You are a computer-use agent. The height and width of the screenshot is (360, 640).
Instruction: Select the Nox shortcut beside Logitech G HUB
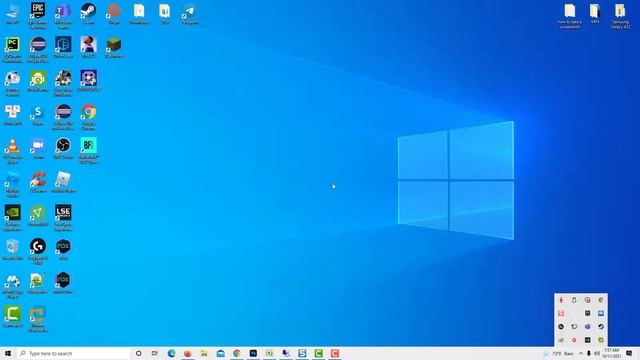click(x=63, y=249)
